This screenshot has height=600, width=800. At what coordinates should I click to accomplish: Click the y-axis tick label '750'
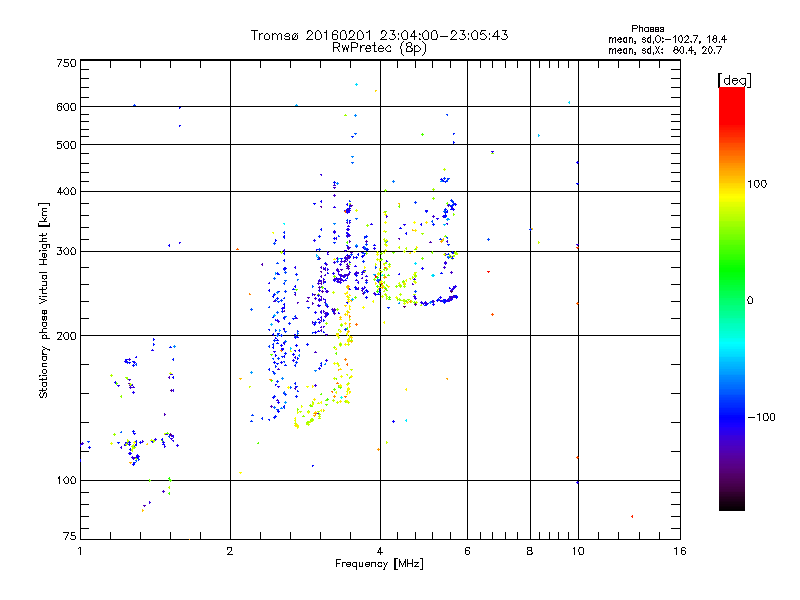[66, 63]
